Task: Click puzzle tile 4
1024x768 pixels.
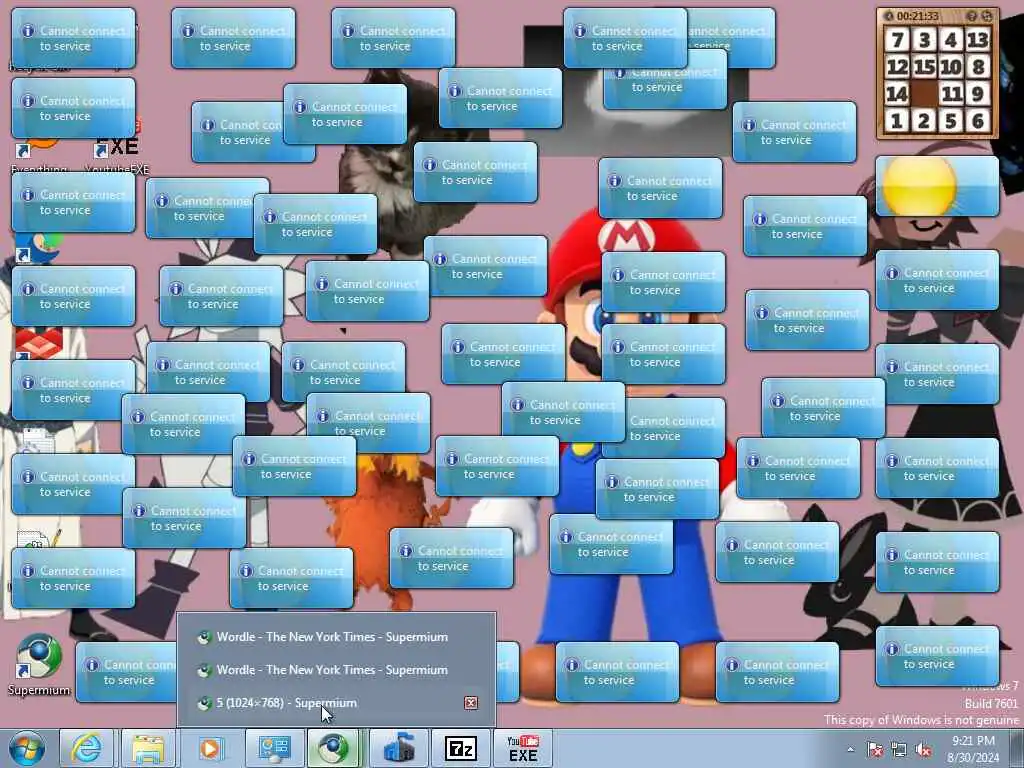Action: (x=951, y=40)
